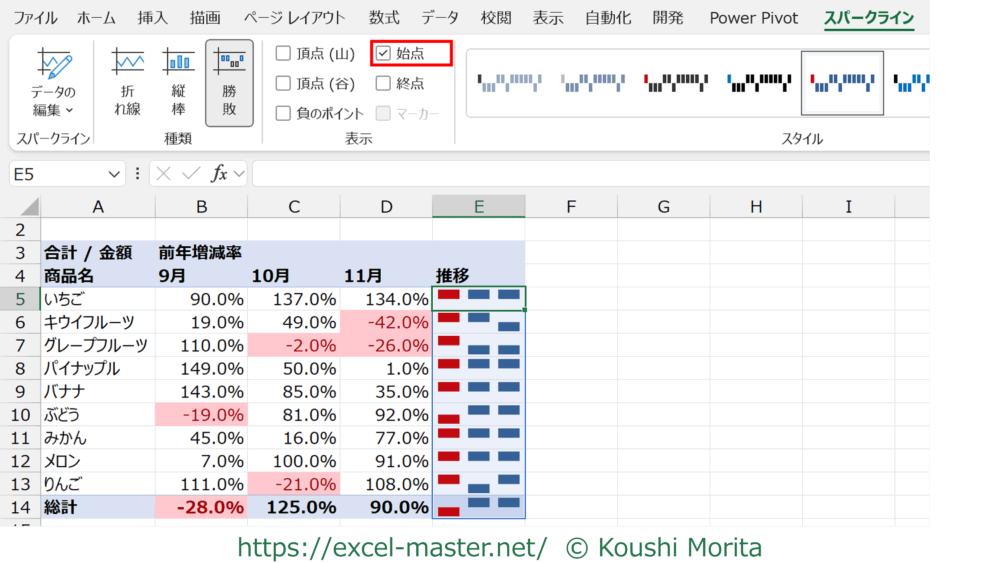The image size is (1000, 563).
Task: Enable the 頂点 (山) high point checkbox
Action: [x=283, y=54]
